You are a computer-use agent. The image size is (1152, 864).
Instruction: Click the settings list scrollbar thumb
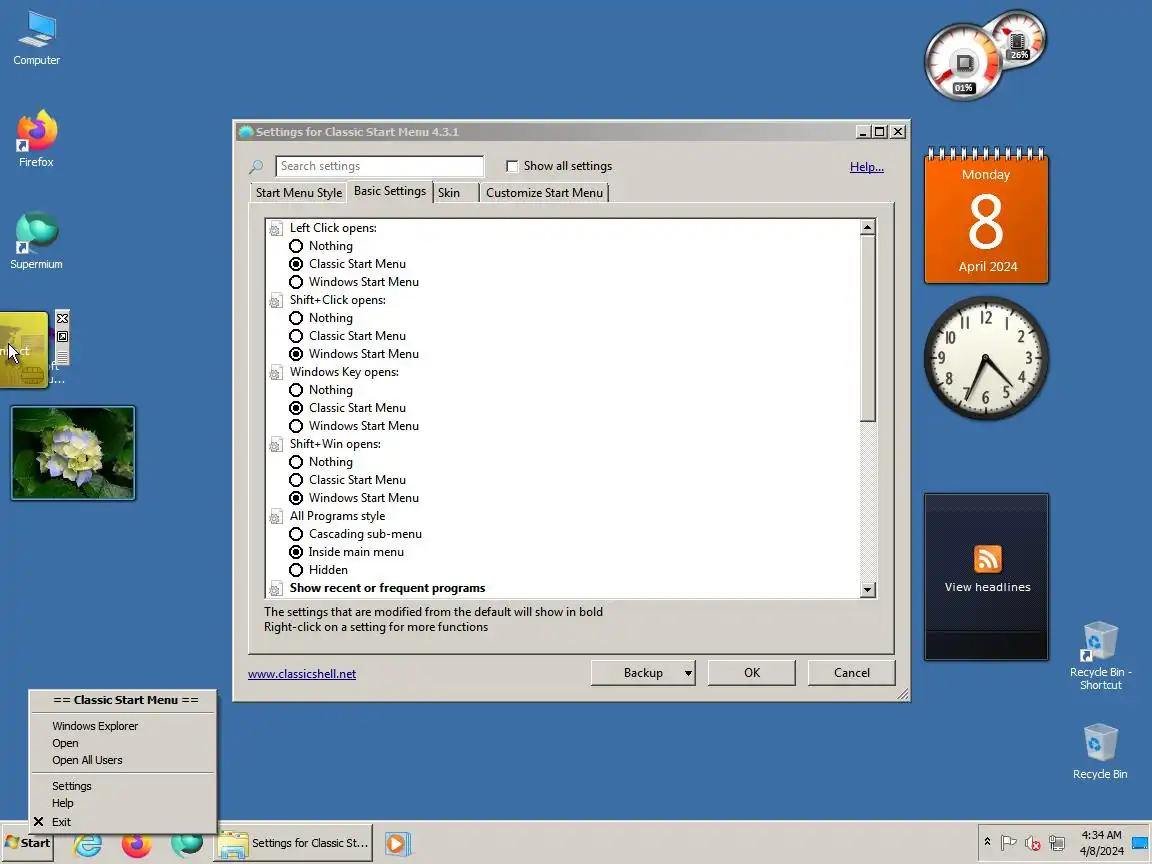pyautogui.click(x=868, y=328)
